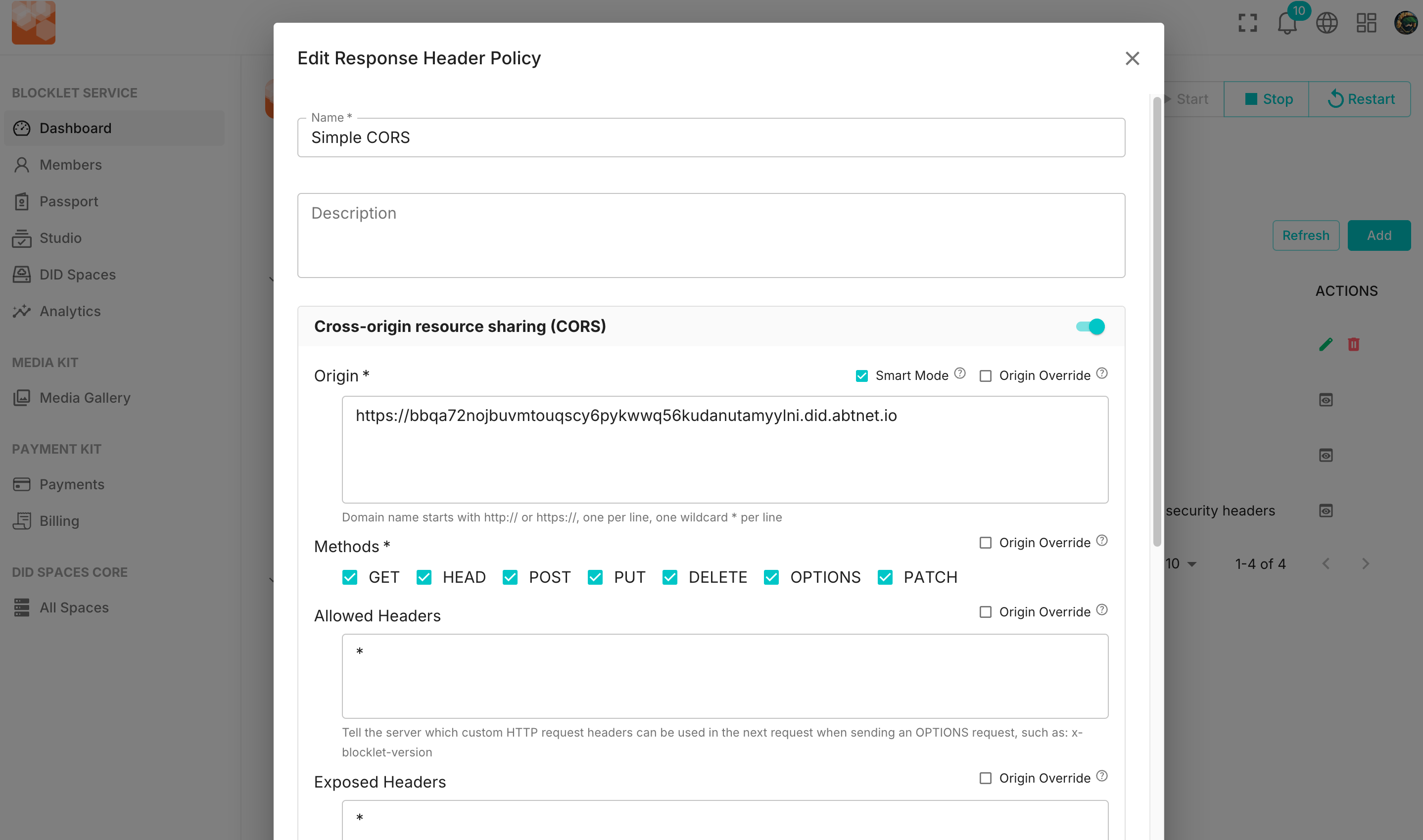Disable the CORS toggle switch
Screen dimensions: 1423x840
(1090, 327)
